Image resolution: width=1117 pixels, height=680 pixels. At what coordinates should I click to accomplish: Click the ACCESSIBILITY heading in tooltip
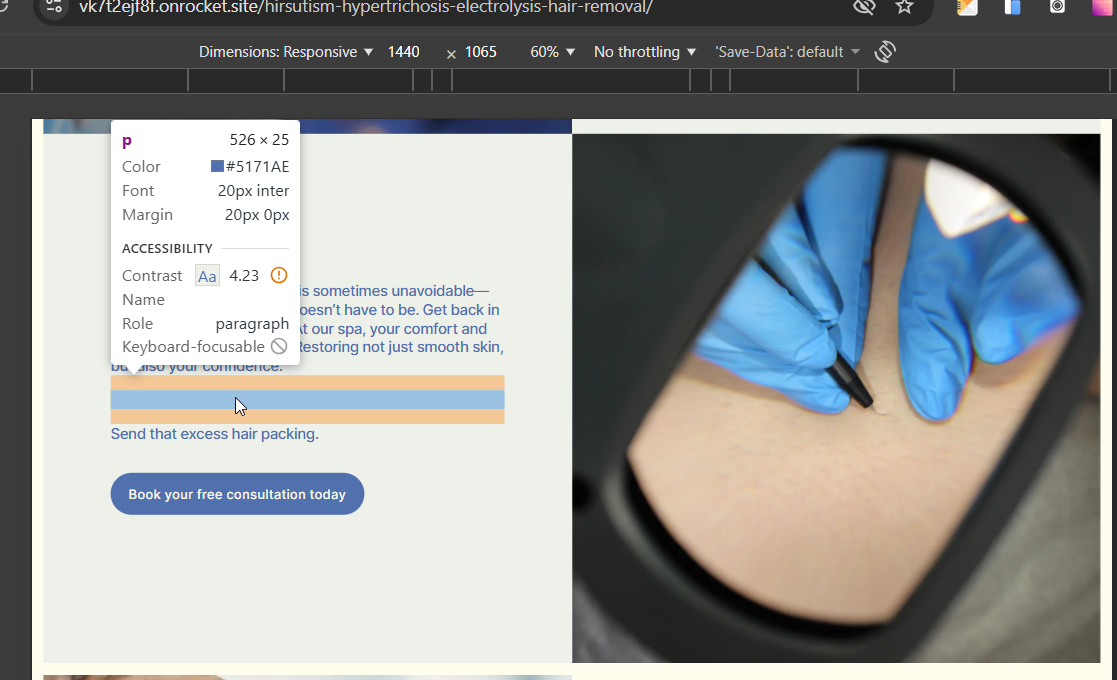point(167,249)
